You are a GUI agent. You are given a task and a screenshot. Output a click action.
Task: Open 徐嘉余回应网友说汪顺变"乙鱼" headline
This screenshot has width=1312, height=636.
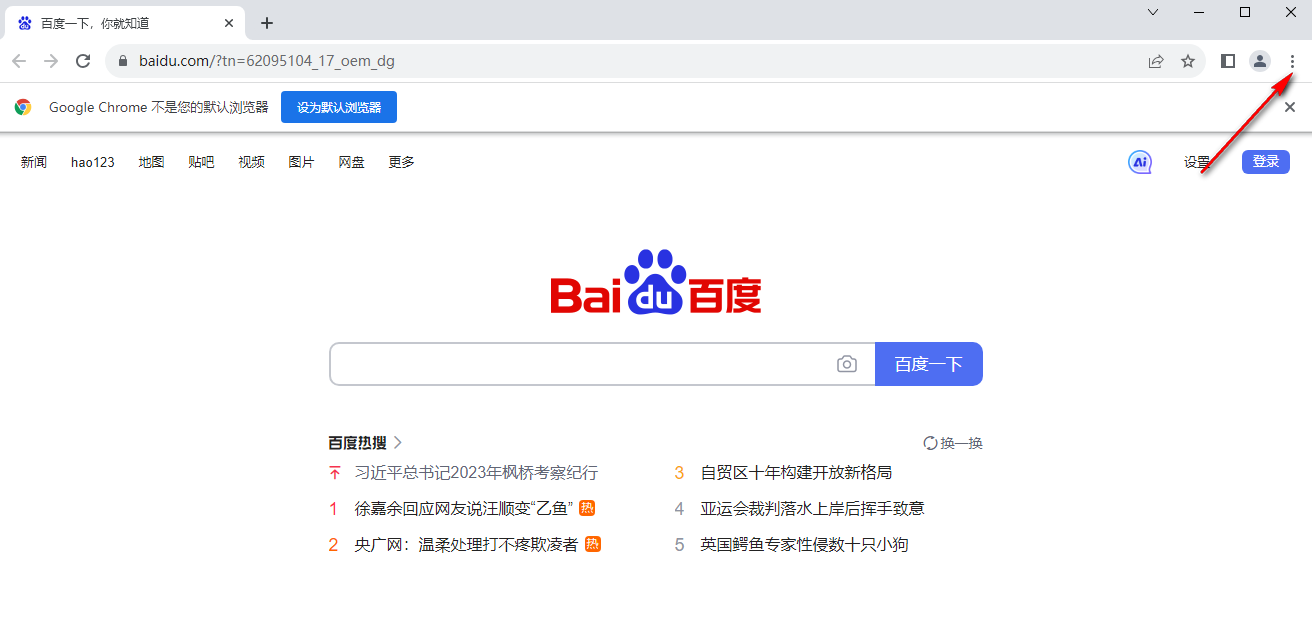[464, 508]
